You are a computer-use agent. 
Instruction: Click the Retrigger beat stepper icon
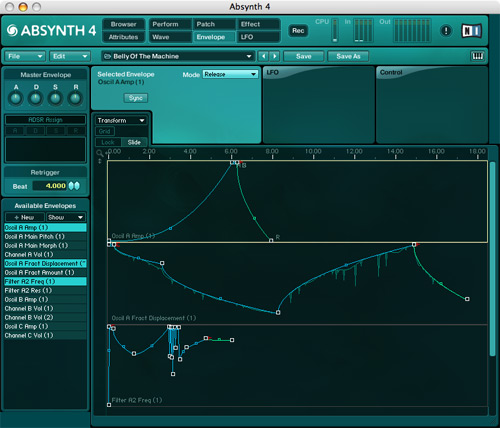[74, 186]
